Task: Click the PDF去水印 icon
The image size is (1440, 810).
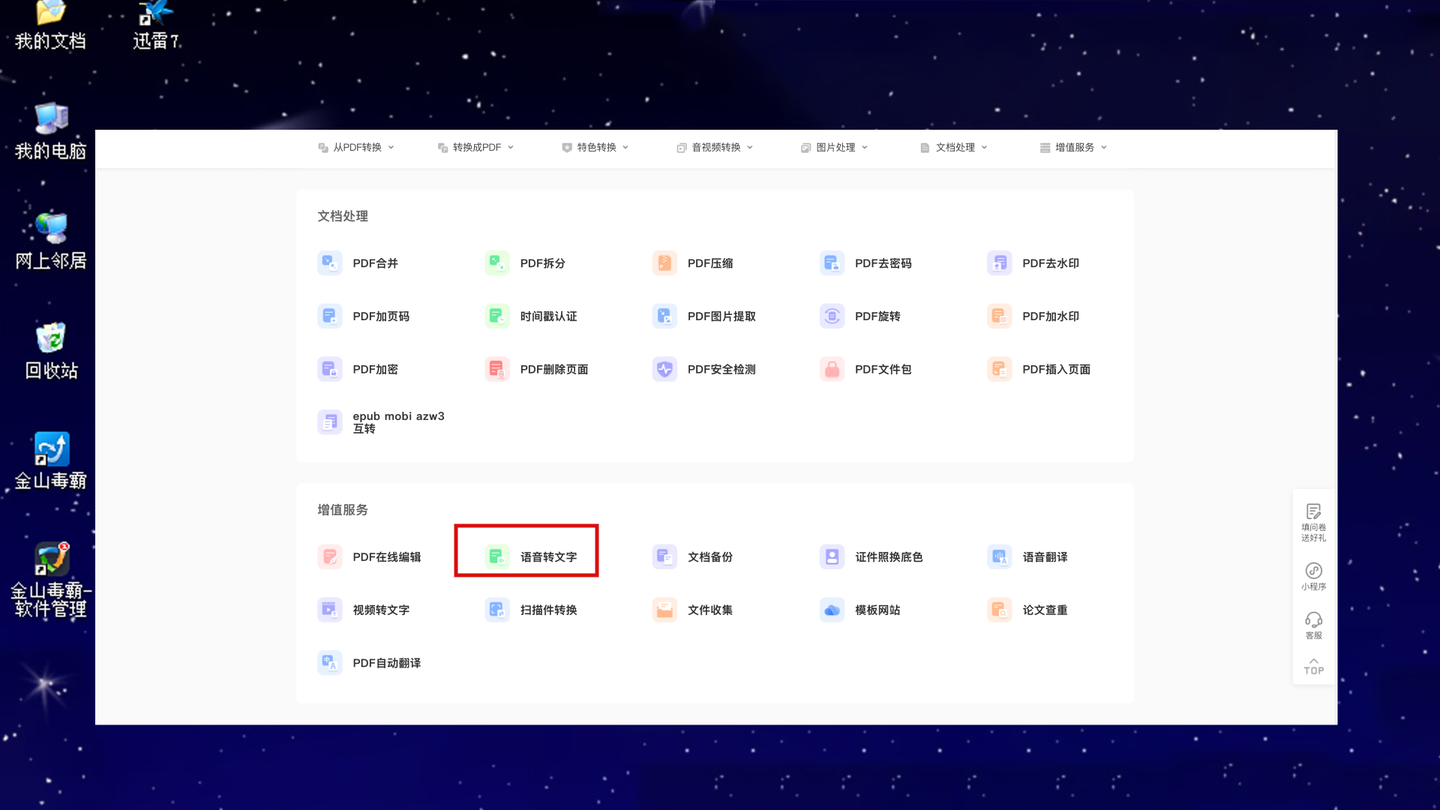Action: pos(1000,263)
